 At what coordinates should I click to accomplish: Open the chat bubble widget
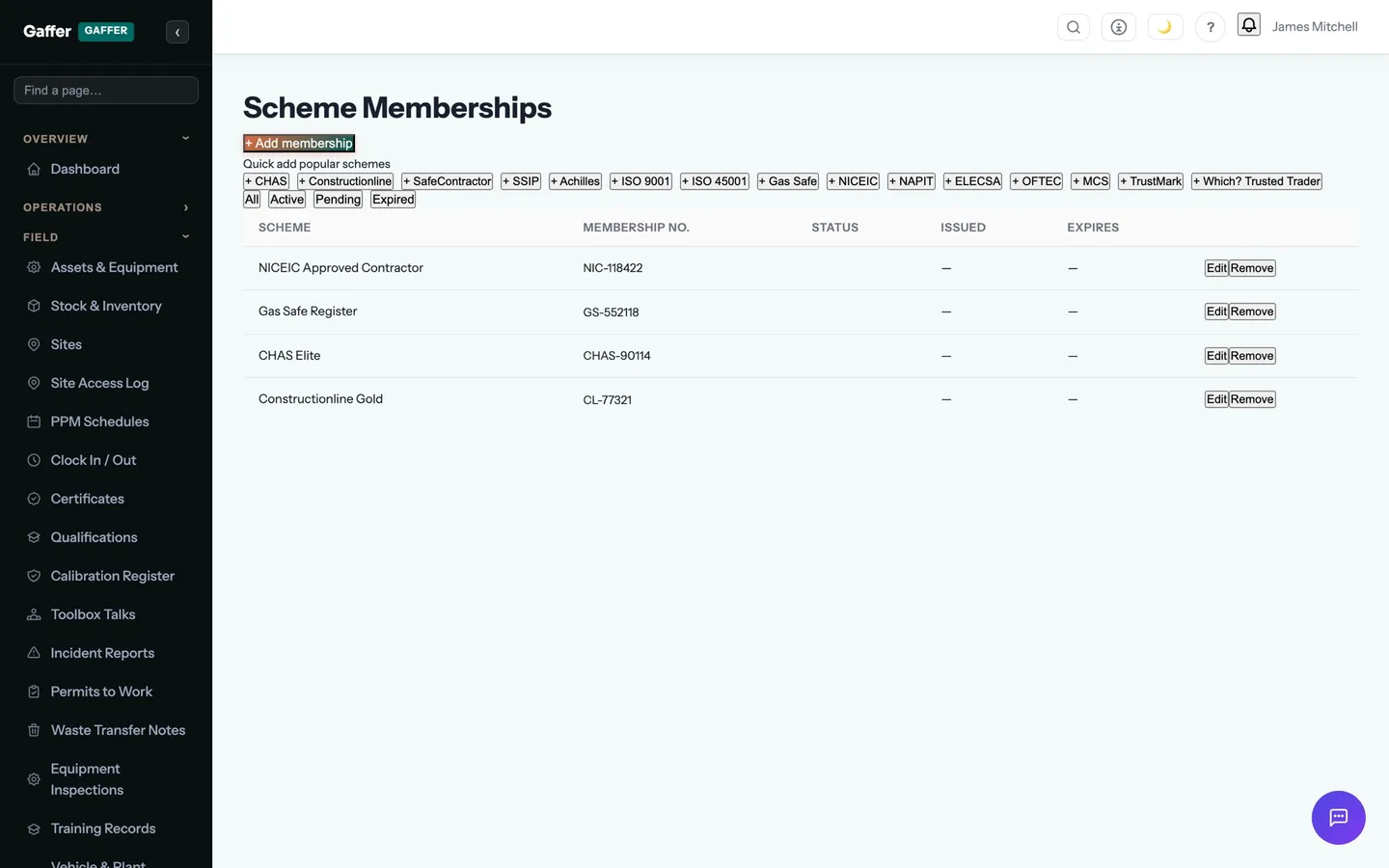click(1339, 818)
